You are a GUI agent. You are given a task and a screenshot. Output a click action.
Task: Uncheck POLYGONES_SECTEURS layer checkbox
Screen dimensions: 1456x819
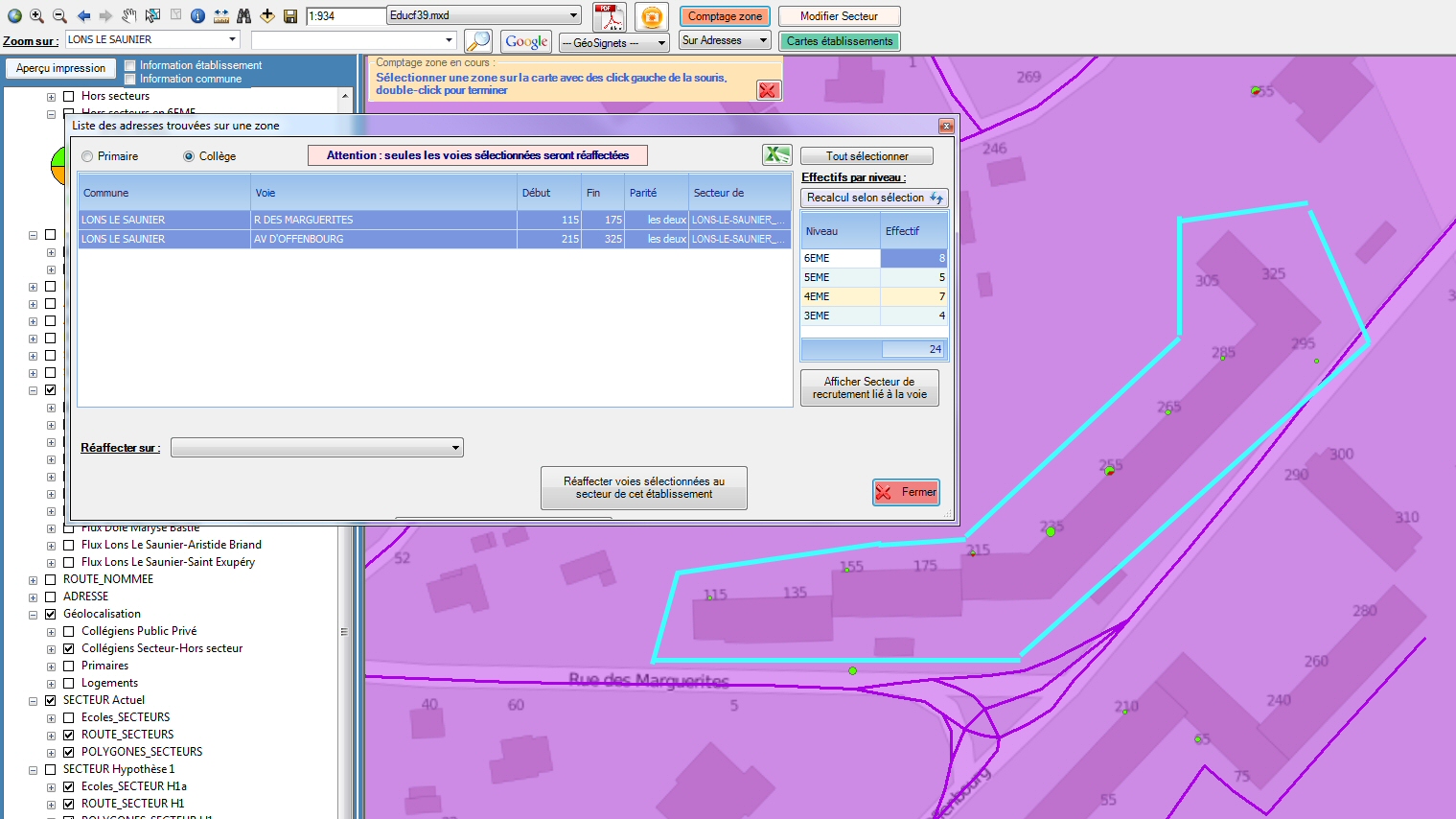click(x=69, y=752)
